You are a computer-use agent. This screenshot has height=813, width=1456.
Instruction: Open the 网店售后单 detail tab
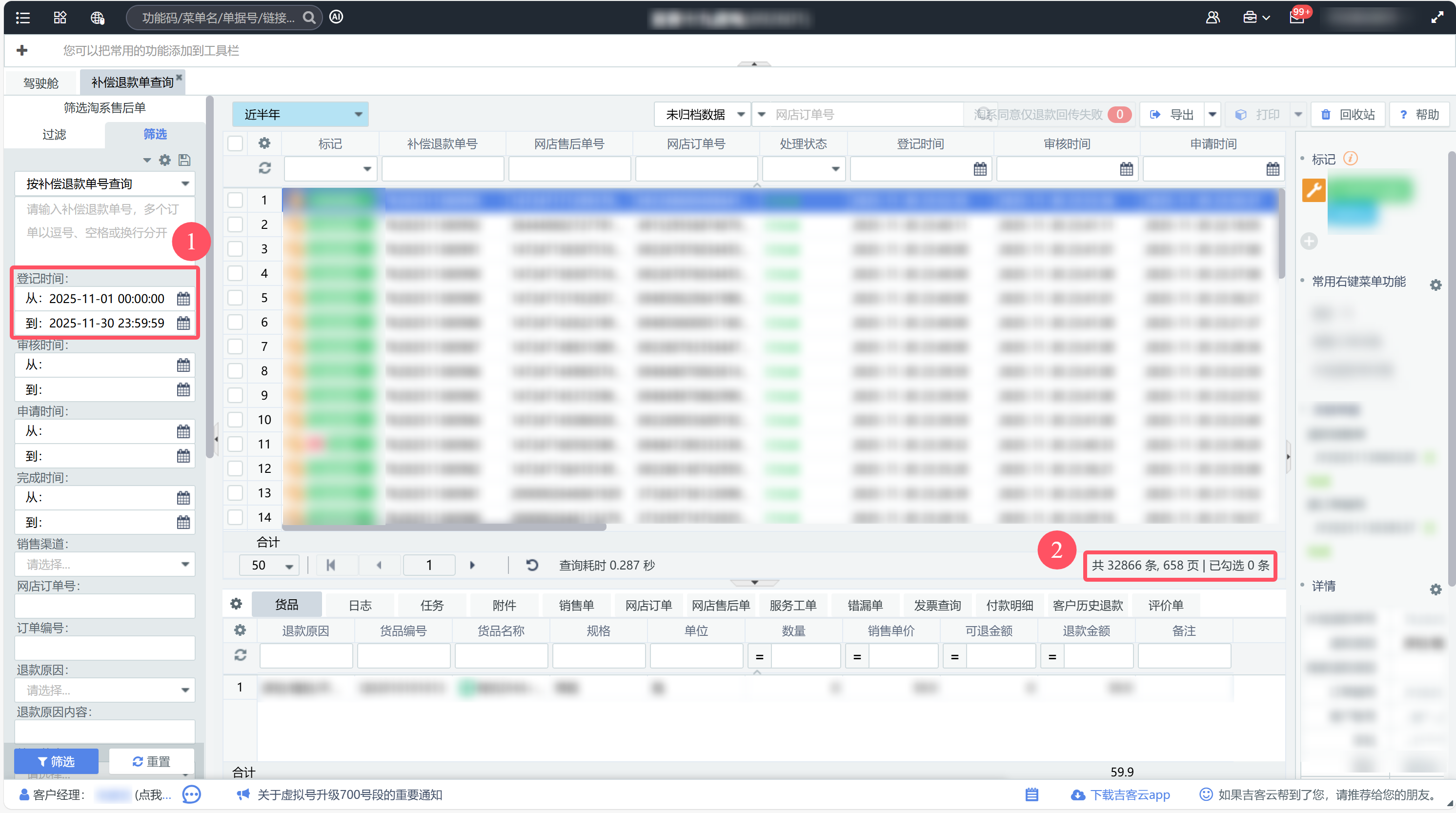(721, 605)
